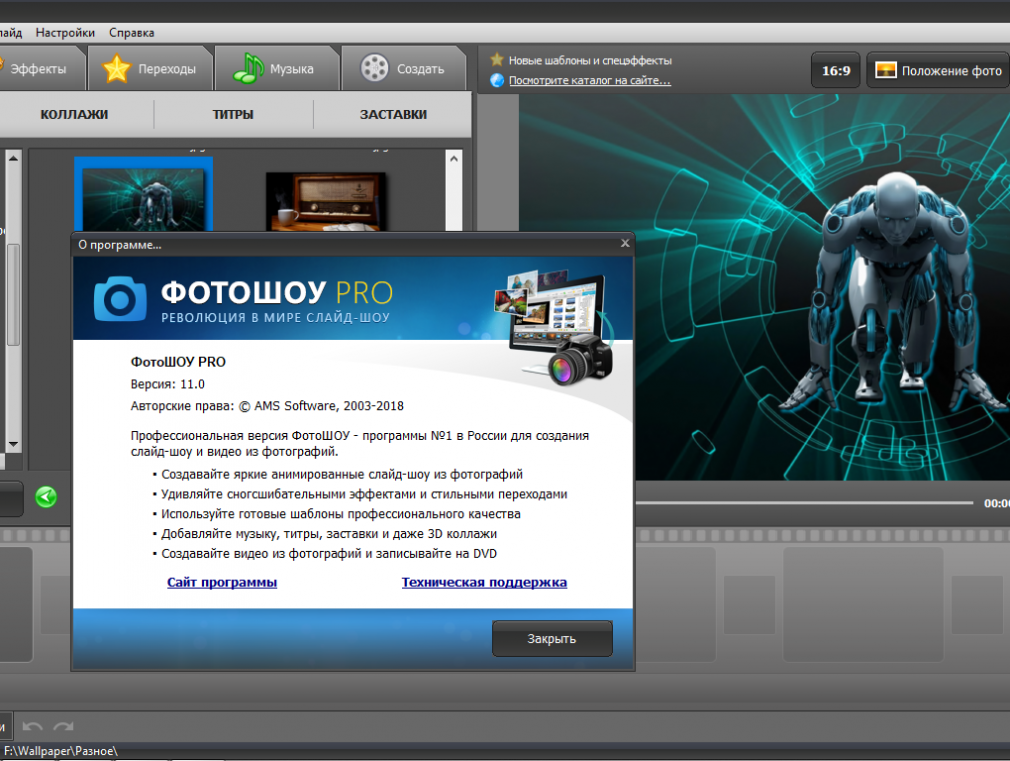Screen dimensions: 1010x761
Task: Click the undo arrow icon
Action: click(x=32, y=727)
